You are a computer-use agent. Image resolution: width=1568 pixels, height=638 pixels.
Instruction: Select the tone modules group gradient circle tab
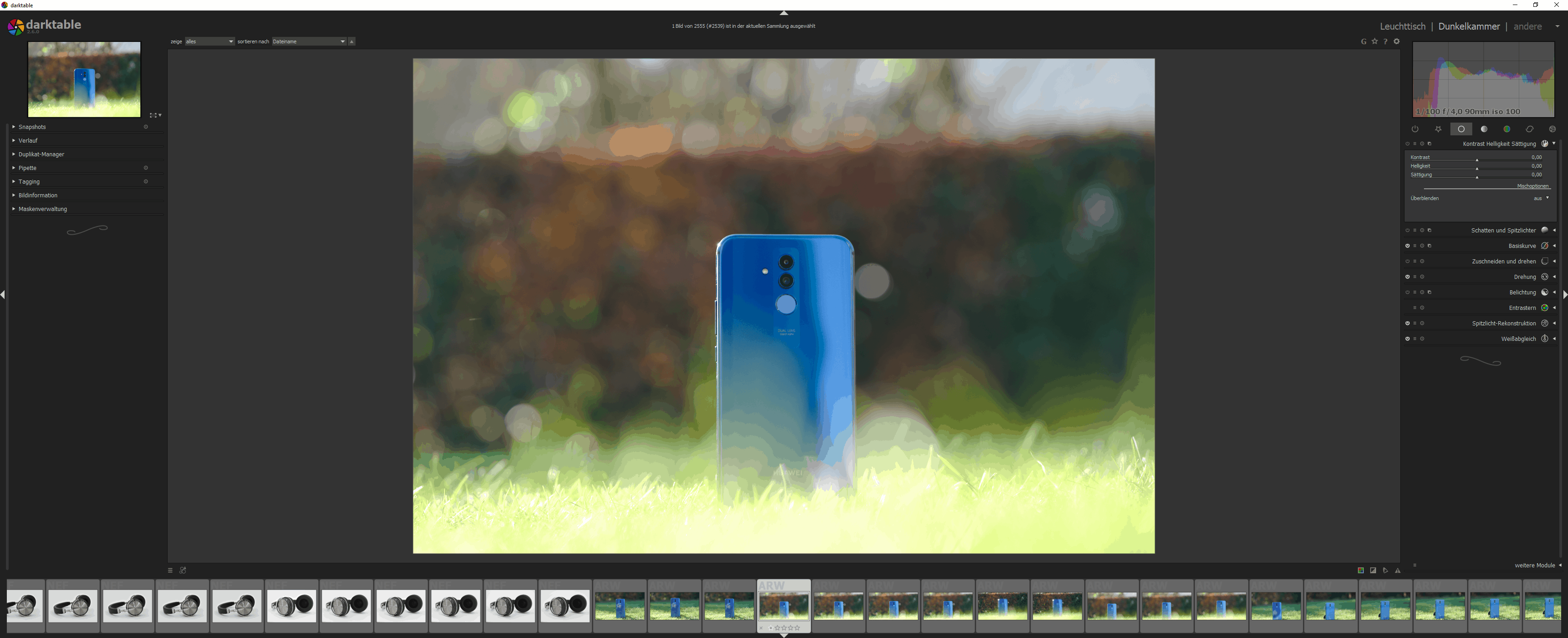(1484, 129)
